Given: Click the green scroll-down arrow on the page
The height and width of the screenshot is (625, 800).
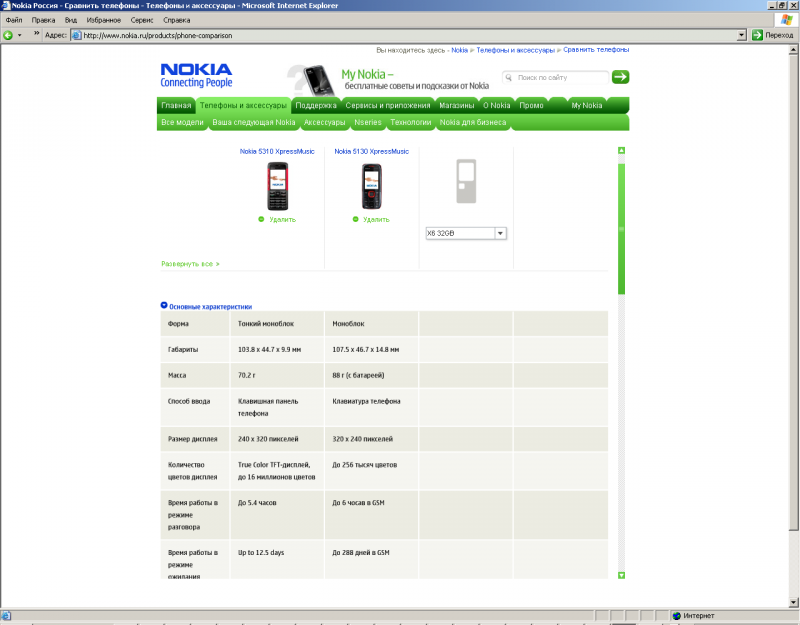Looking at the screenshot, I should [621, 575].
